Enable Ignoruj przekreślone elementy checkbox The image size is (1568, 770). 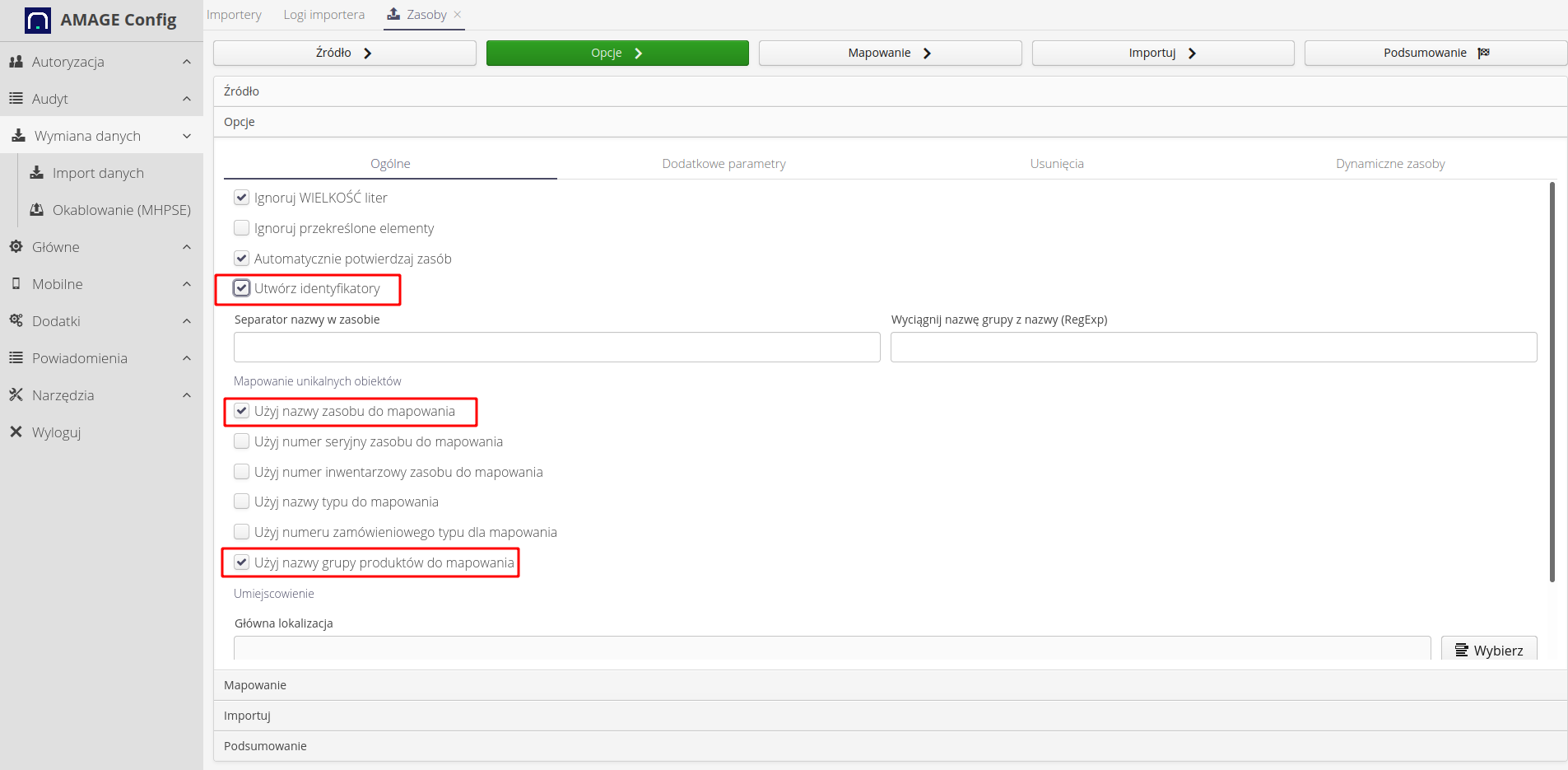pyautogui.click(x=241, y=228)
